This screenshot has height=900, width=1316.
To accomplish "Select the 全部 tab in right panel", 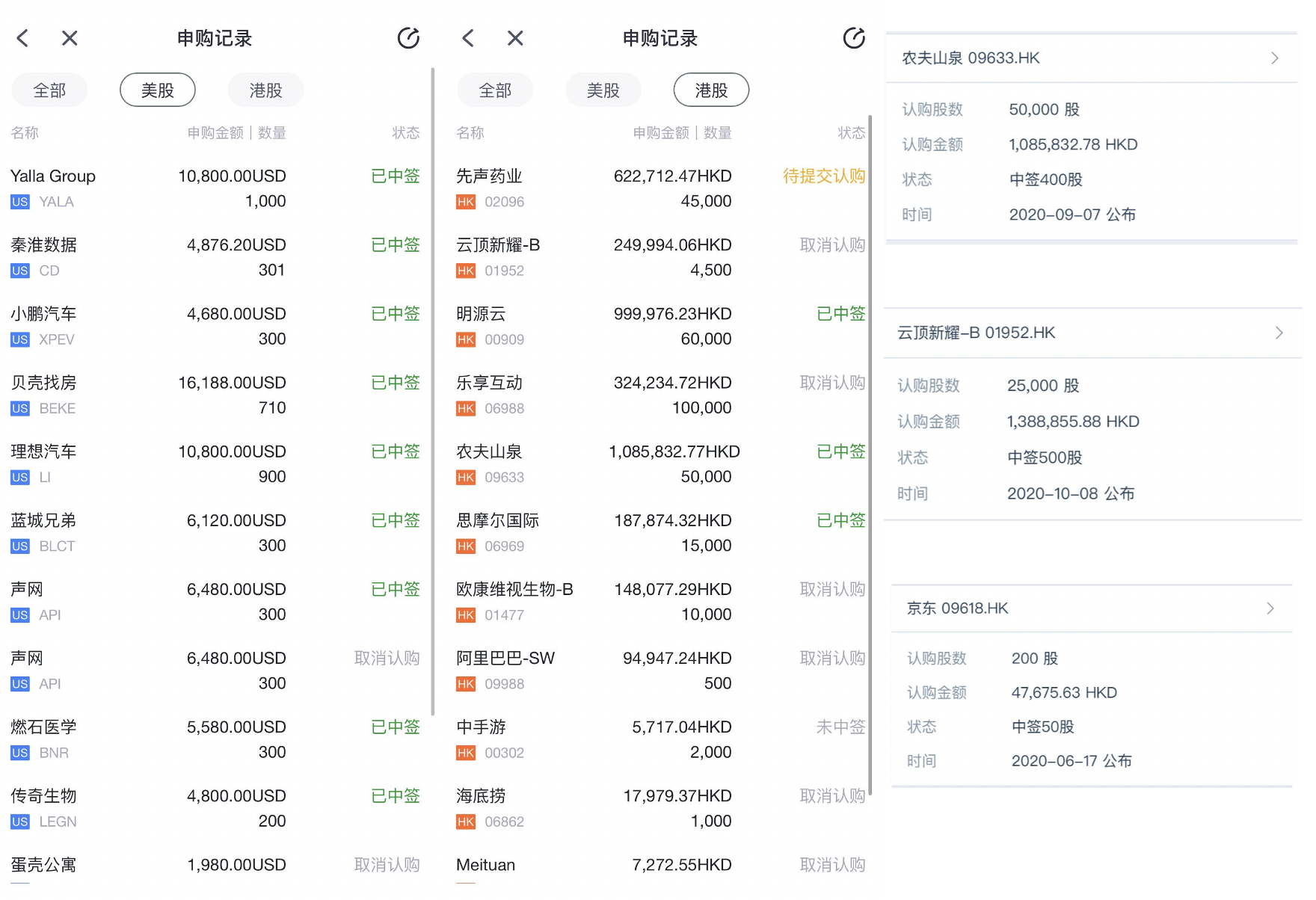I will [x=495, y=90].
